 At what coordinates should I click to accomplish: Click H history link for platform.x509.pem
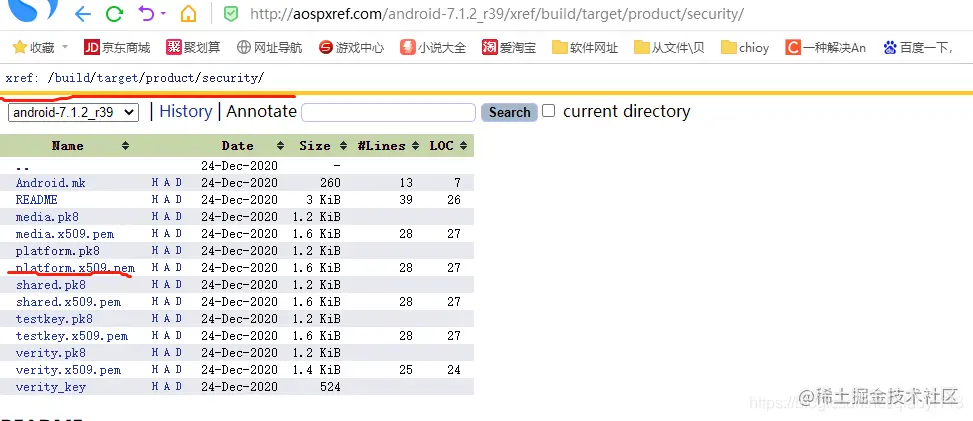point(155,268)
